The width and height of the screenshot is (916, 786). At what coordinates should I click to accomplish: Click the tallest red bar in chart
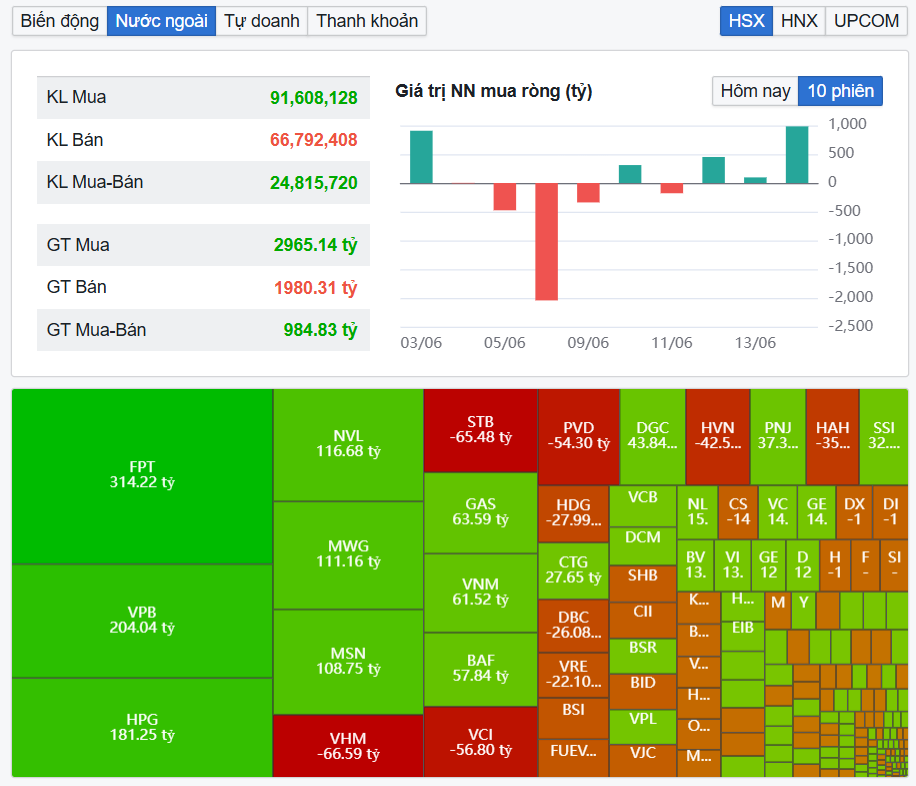tap(546, 242)
